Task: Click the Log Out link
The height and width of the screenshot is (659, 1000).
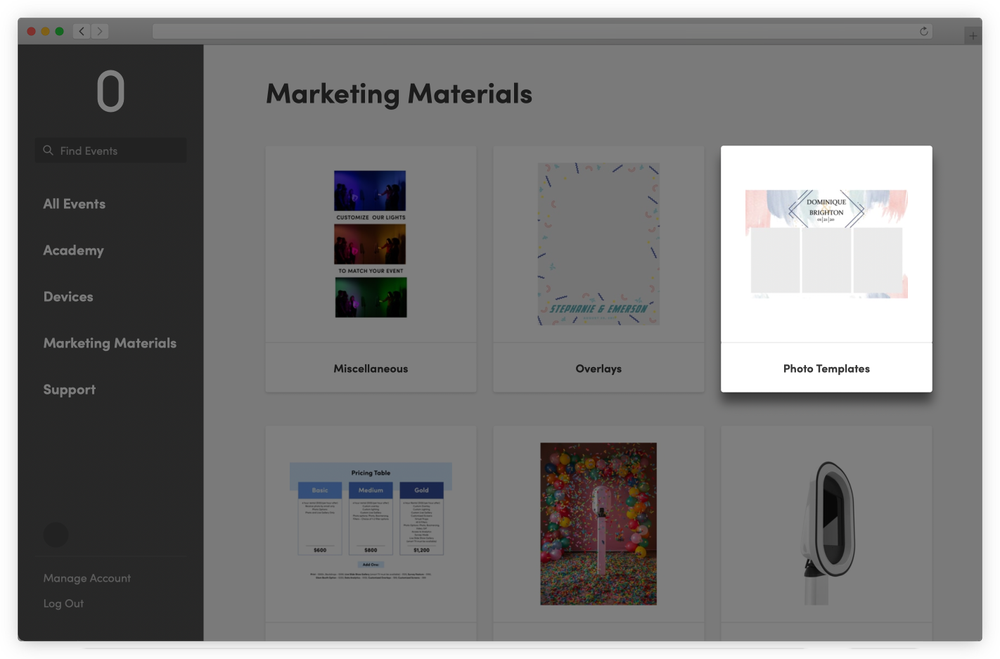Action: (x=63, y=603)
